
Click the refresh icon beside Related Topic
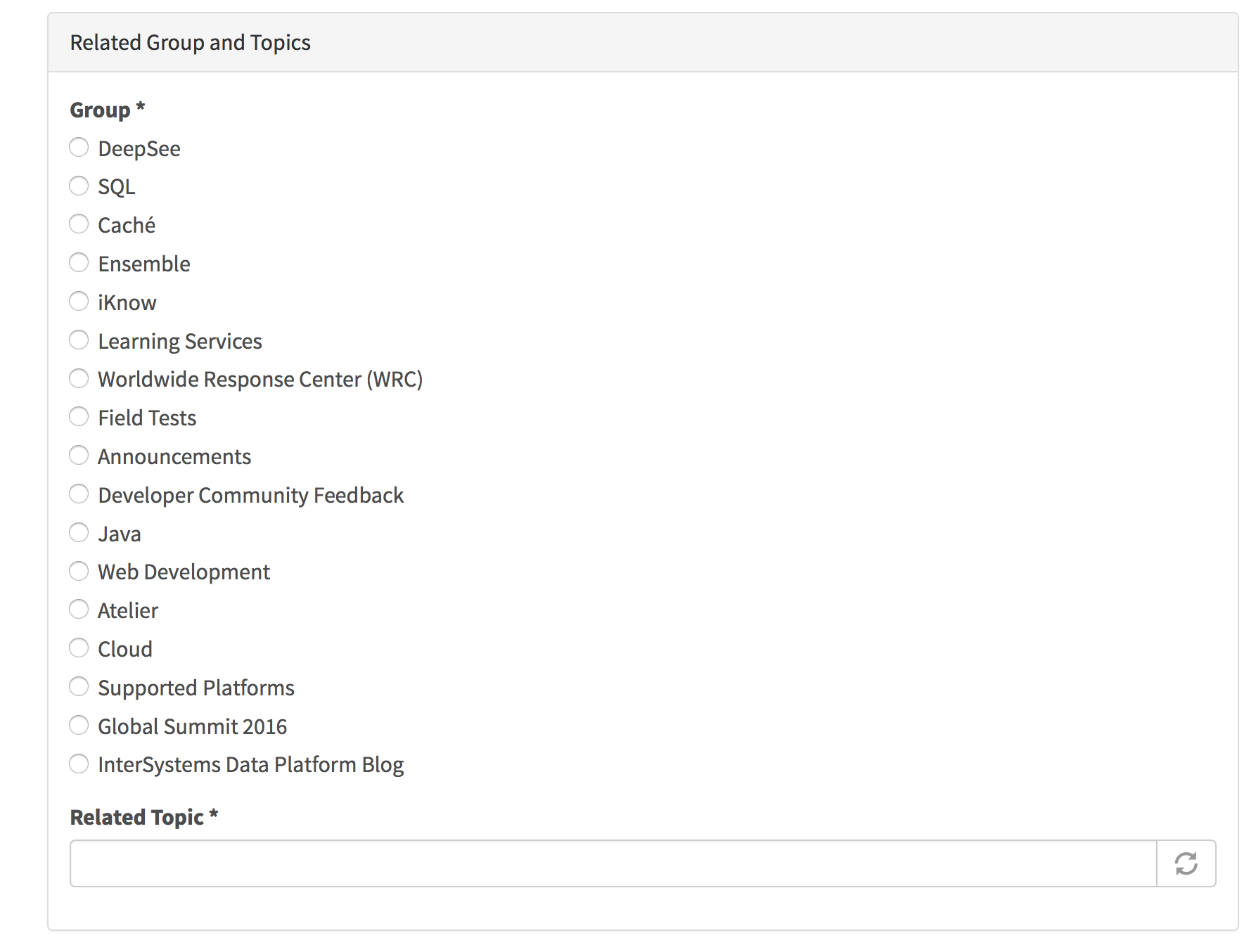tap(1186, 863)
